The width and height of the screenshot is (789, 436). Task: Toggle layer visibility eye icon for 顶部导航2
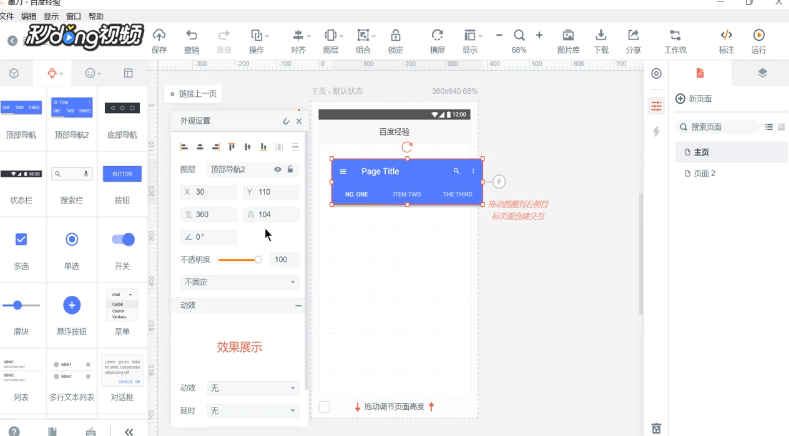click(x=277, y=170)
